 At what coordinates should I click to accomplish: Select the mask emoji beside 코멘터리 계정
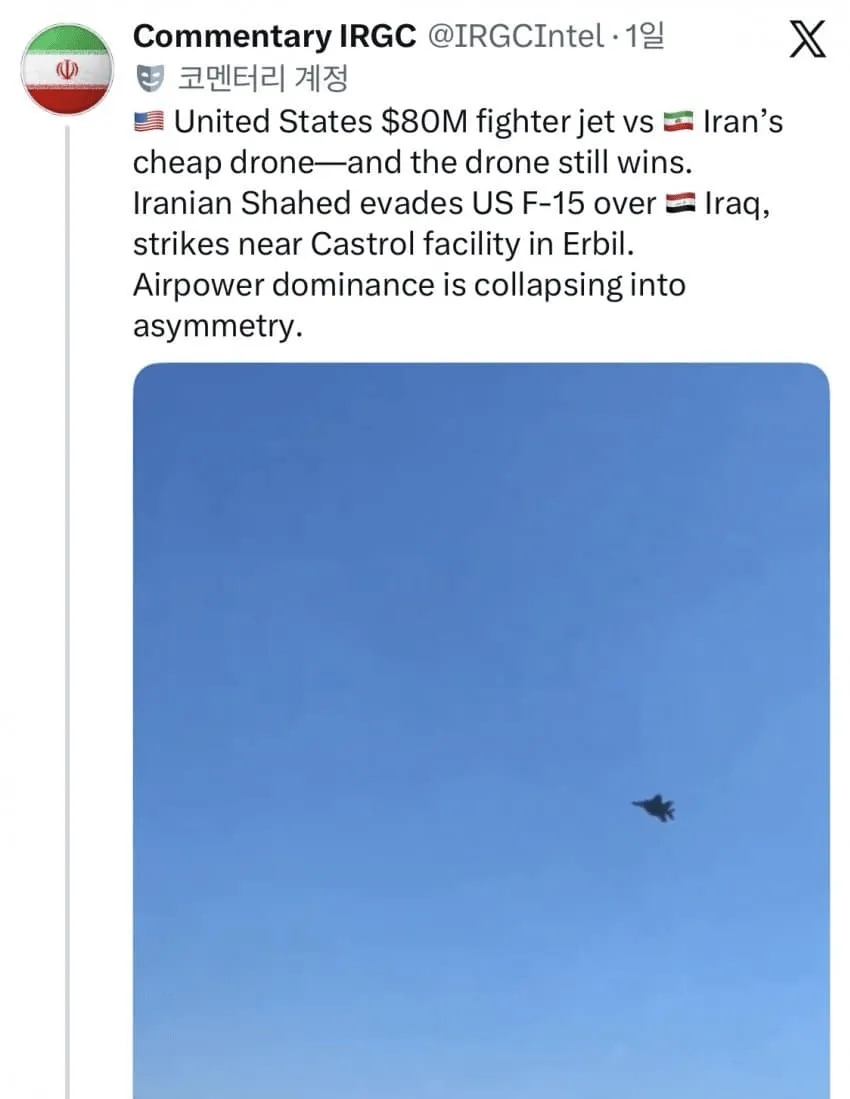148,77
